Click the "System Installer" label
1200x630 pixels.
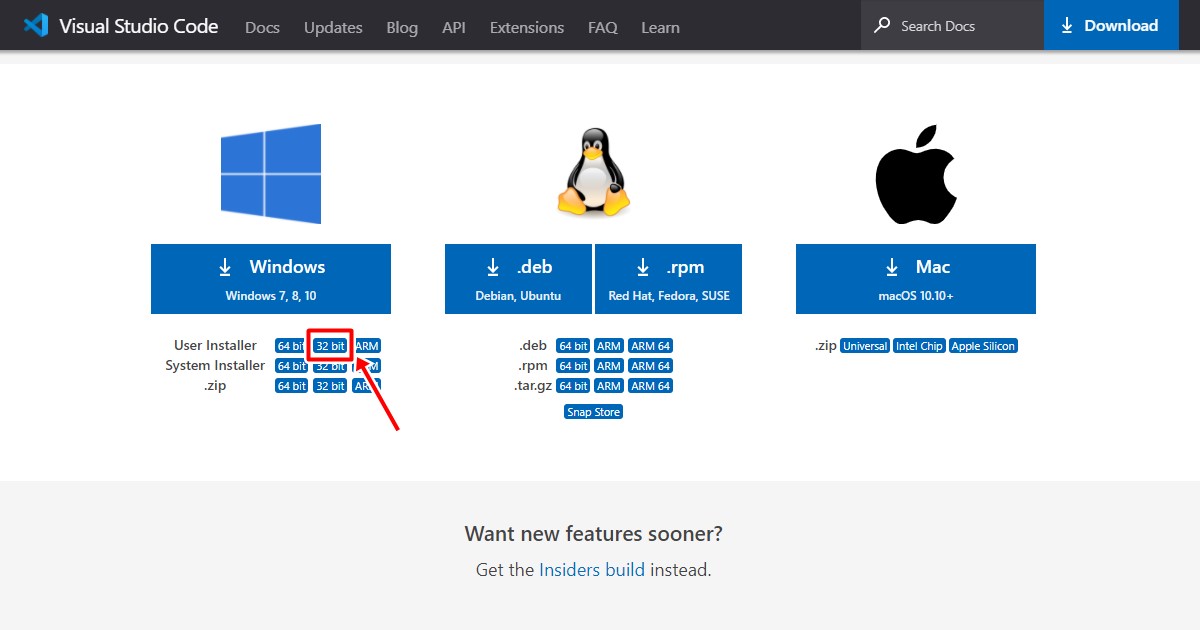point(216,366)
